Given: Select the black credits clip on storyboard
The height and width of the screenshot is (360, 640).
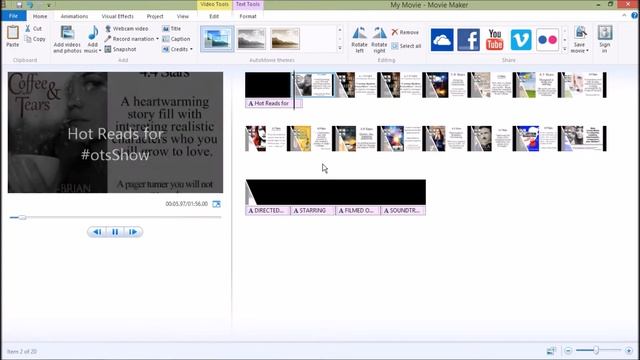Looking at the screenshot, I should tap(336, 192).
